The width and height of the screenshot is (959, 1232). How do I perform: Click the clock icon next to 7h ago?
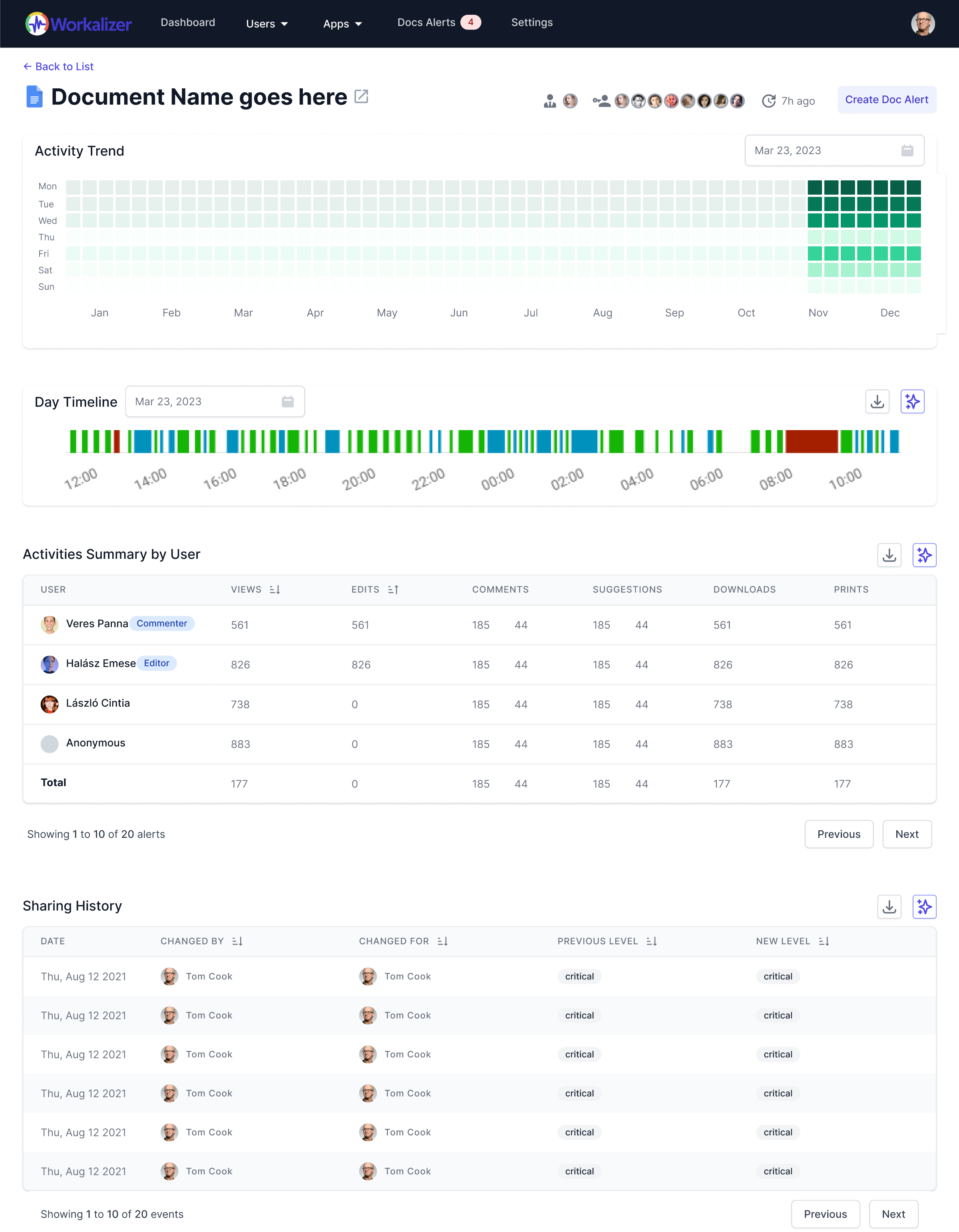[769, 100]
